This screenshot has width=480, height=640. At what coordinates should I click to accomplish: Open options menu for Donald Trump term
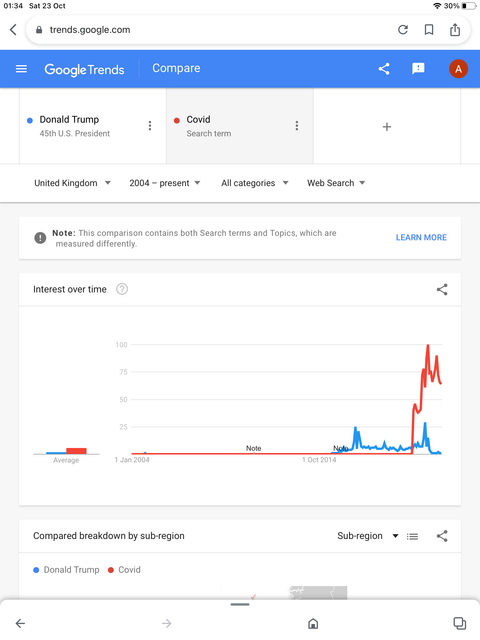tap(150, 126)
